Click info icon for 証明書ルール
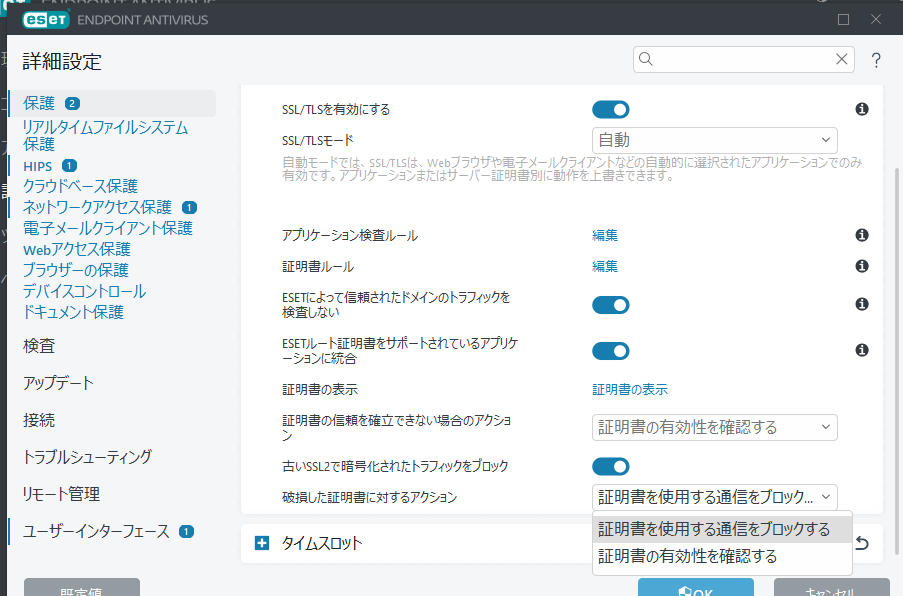The width and height of the screenshot is (903, 596). pos(861,266)
